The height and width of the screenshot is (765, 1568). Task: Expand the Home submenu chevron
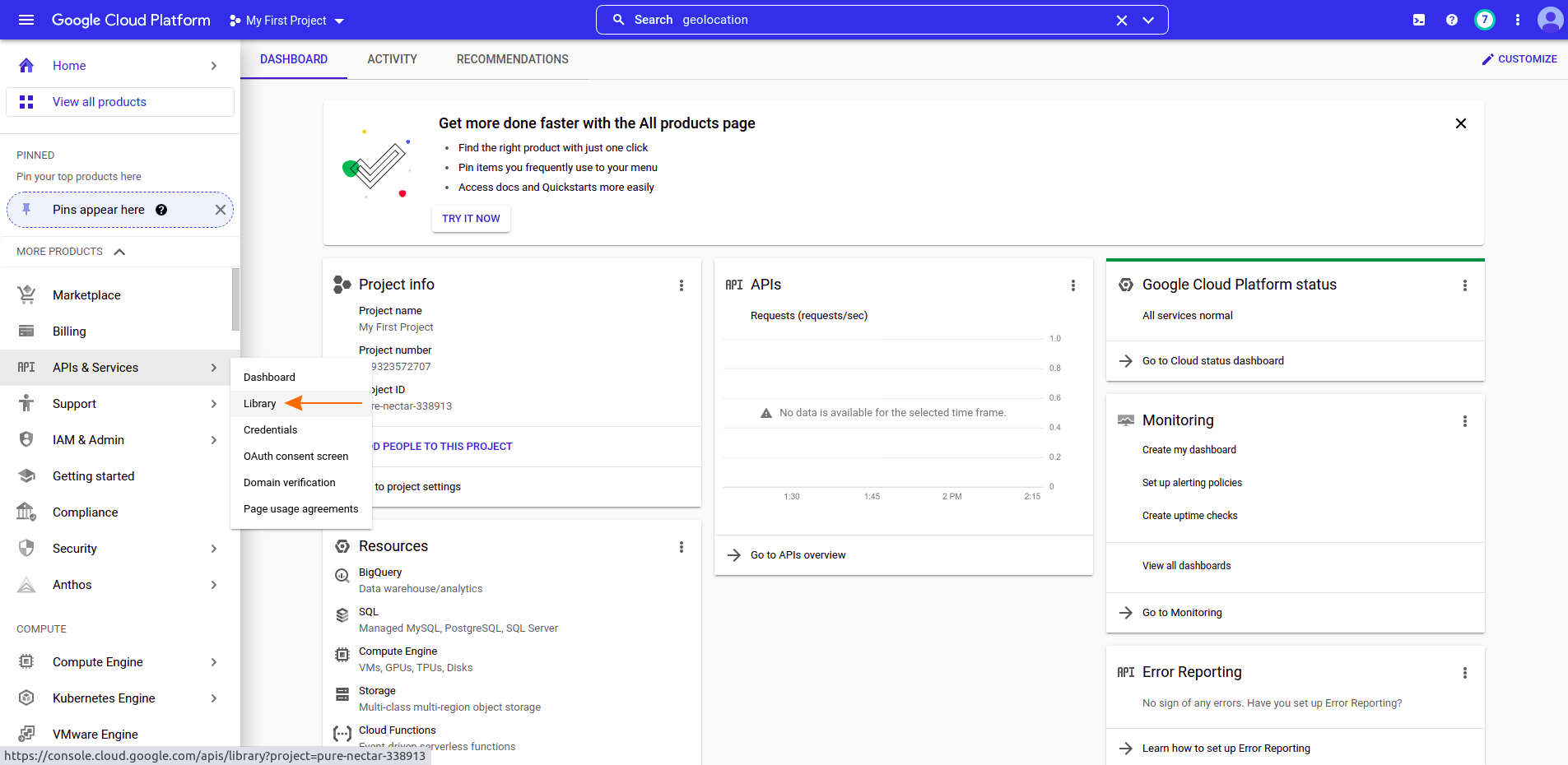coord(214,66)
